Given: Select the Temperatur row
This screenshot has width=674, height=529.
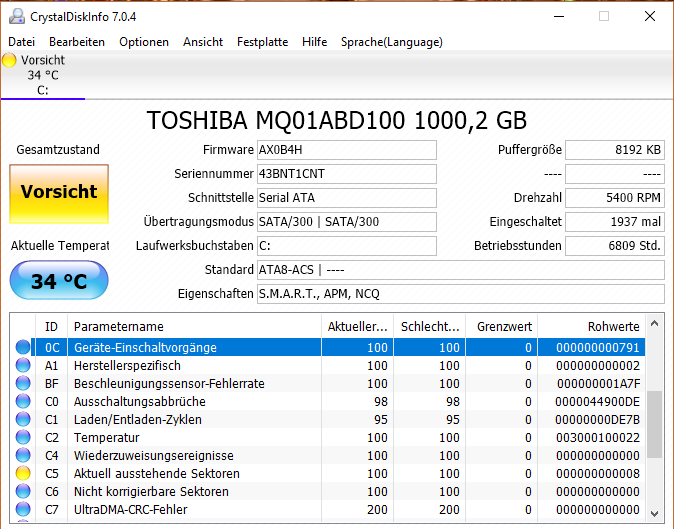Looking at the screenshot, I should point(330,437).
